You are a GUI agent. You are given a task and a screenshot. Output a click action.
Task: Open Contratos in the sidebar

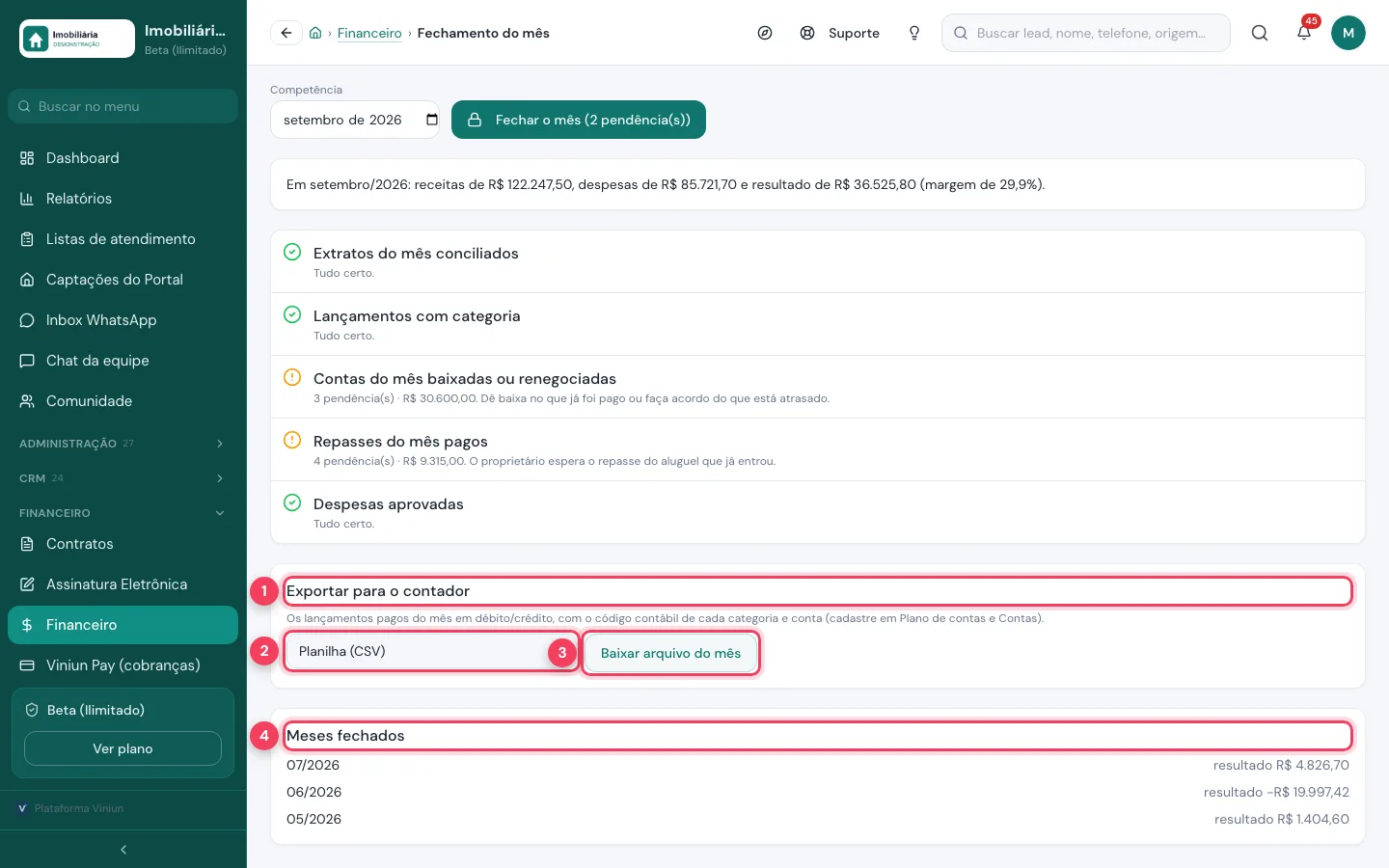coord(123,544)
